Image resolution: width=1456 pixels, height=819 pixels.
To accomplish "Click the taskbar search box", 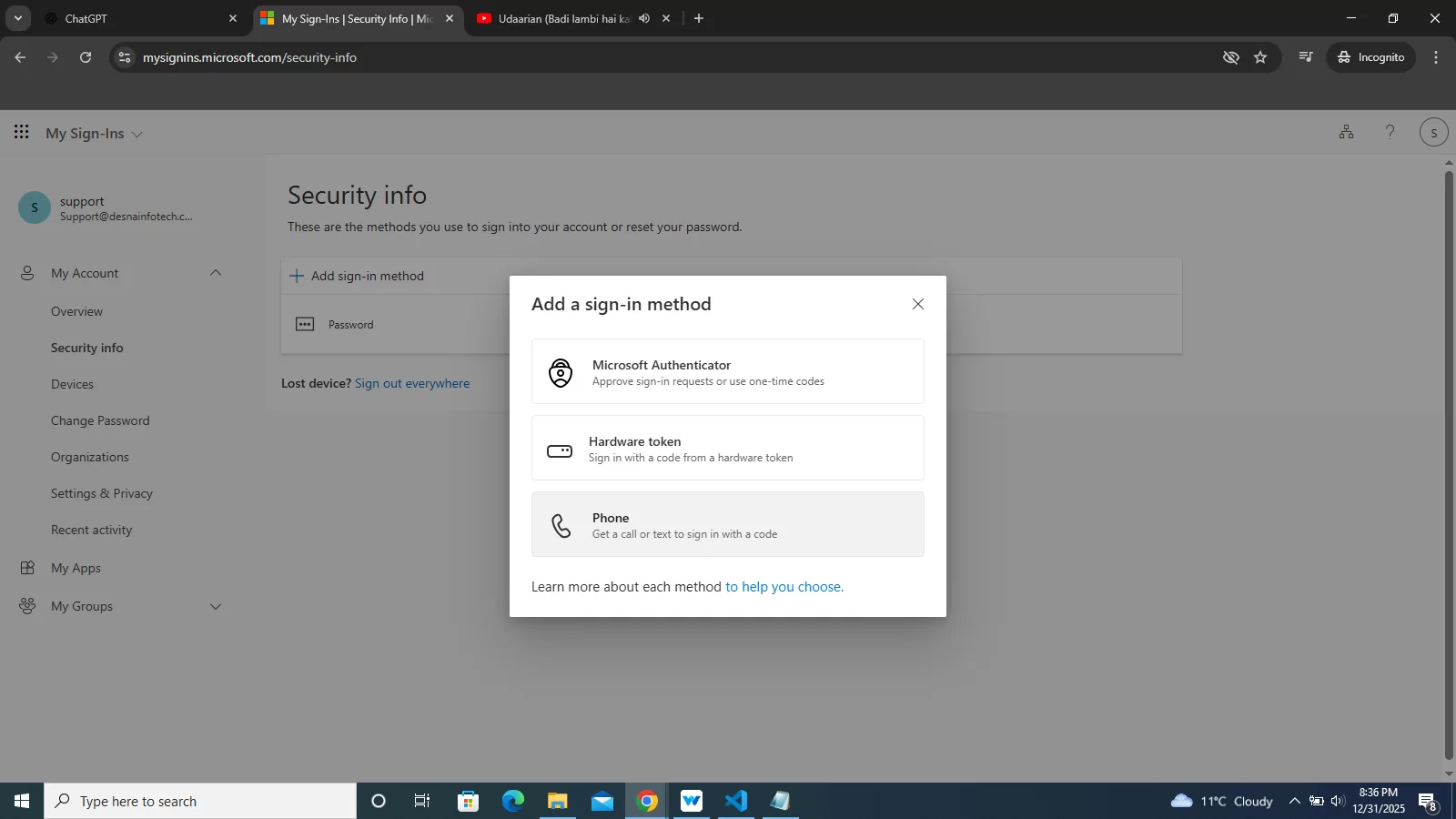I will 200,801.
